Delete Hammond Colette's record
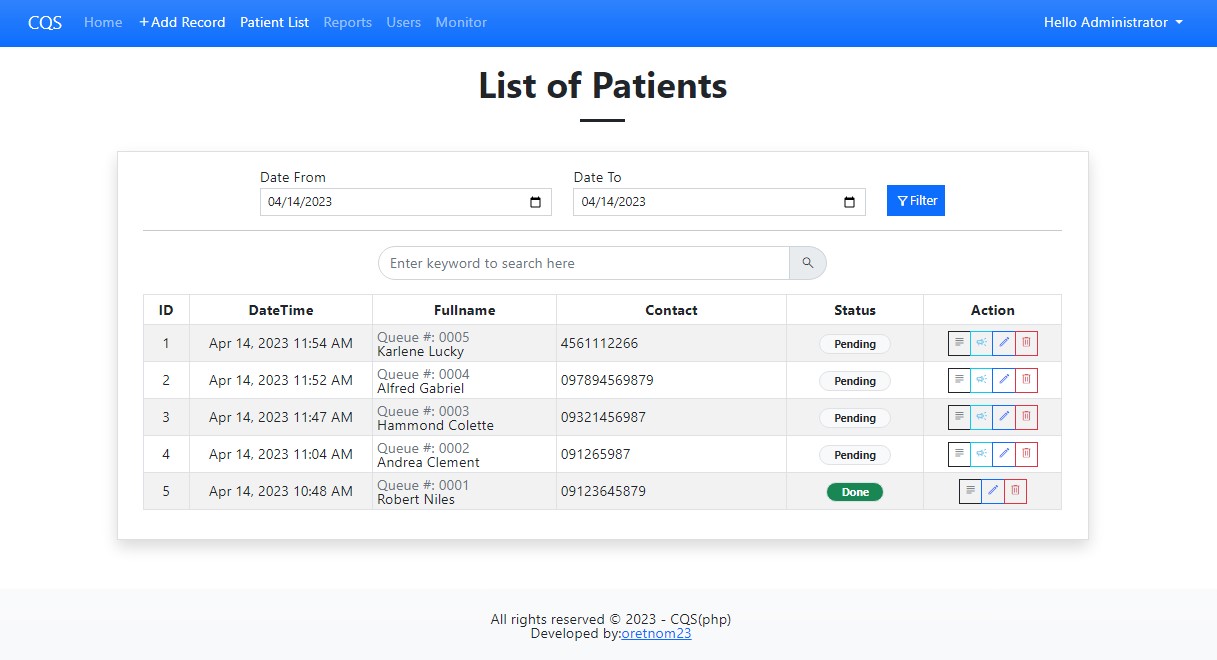 (x=1026, y=417)
